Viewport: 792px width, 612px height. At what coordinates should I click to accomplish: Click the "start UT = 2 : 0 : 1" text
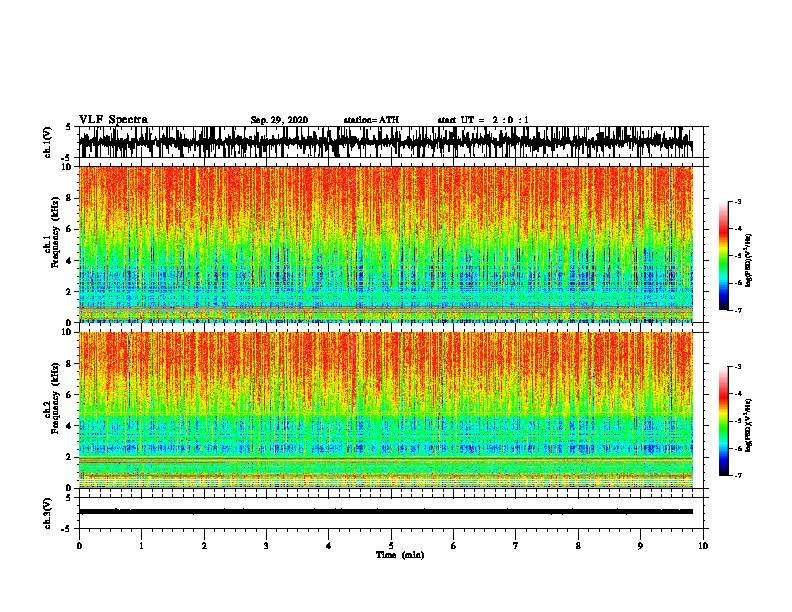tap(483, 120)
